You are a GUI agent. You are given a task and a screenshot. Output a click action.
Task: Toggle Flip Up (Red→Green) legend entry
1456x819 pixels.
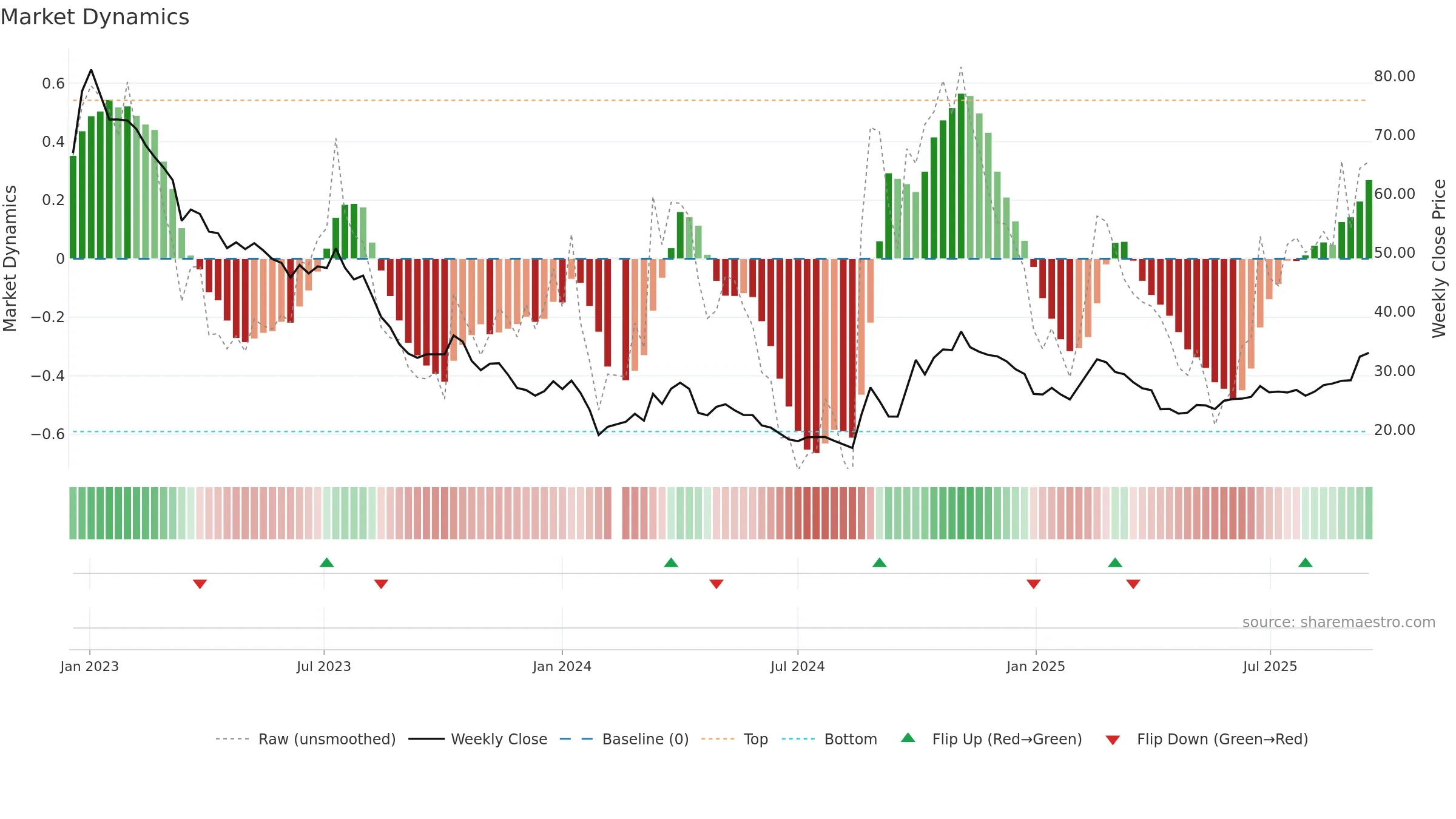point(991,739)
